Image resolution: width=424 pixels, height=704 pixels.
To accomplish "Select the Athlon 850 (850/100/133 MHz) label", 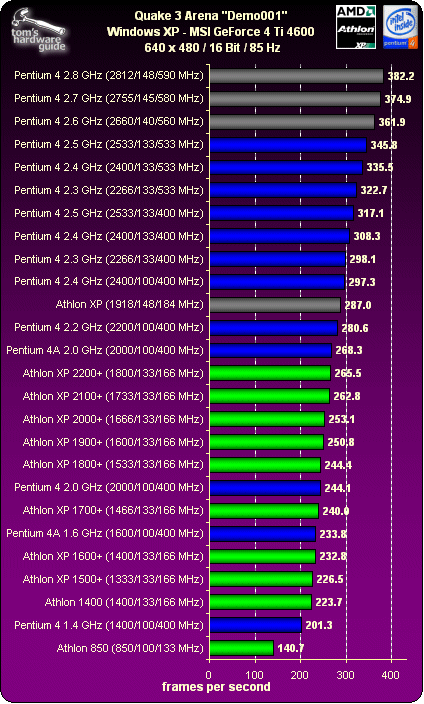I will (130, 648).
